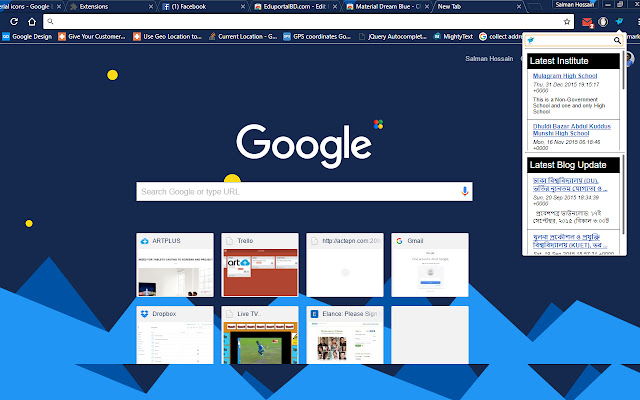Close the Facebook tab
This screenshot has height=400, width=640.
point(242,7)
